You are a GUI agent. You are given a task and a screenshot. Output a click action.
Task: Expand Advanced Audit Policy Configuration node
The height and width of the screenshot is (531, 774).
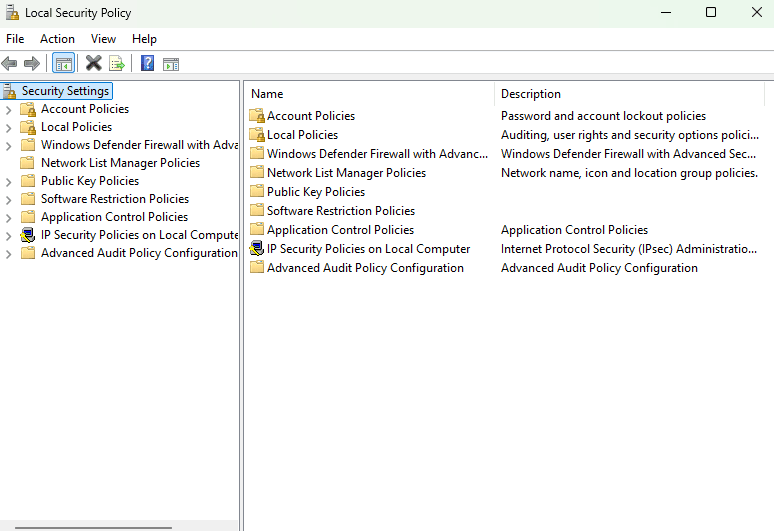(8, 254)
